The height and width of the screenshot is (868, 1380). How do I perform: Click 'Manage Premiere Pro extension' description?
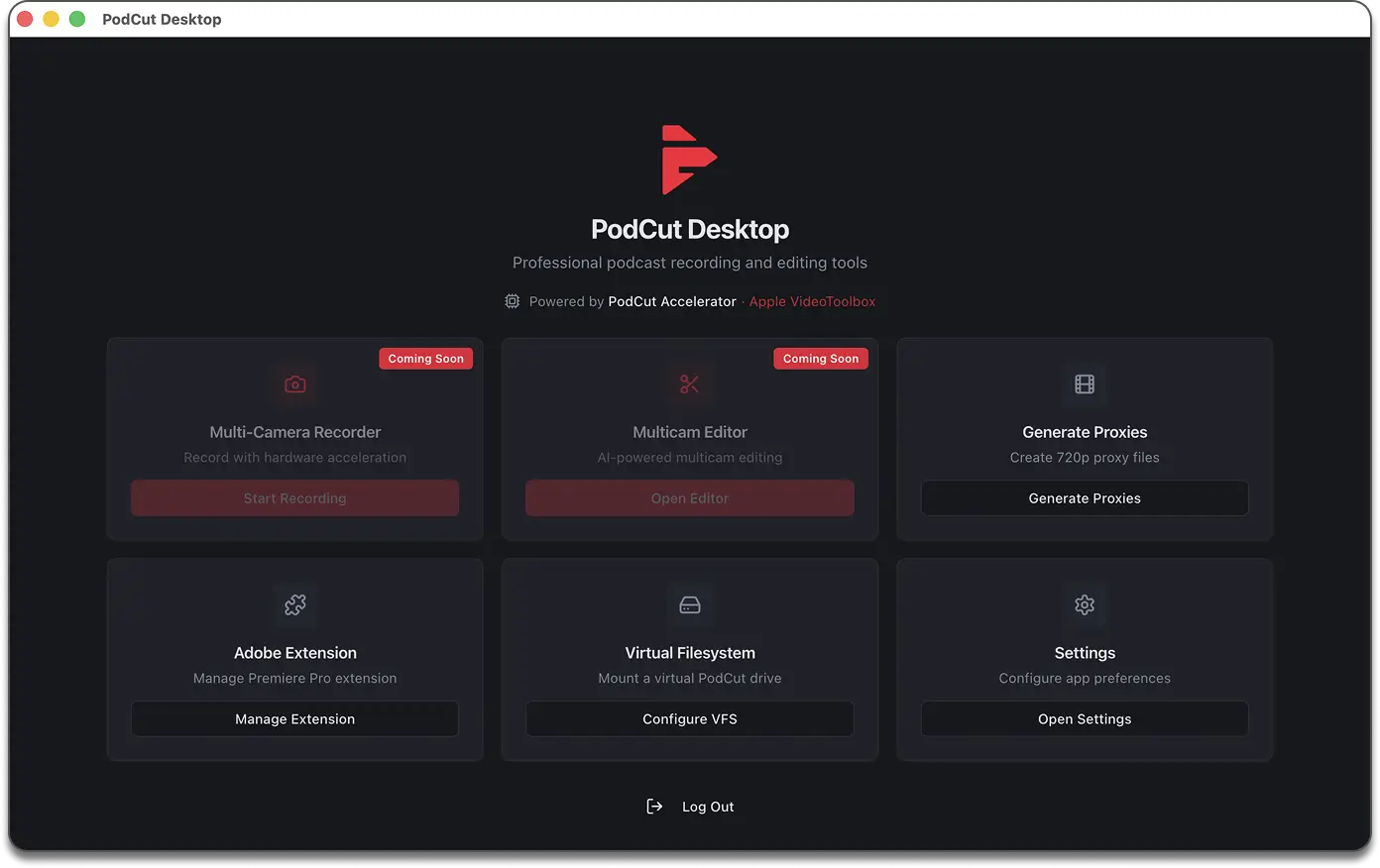tap(295, 679)
